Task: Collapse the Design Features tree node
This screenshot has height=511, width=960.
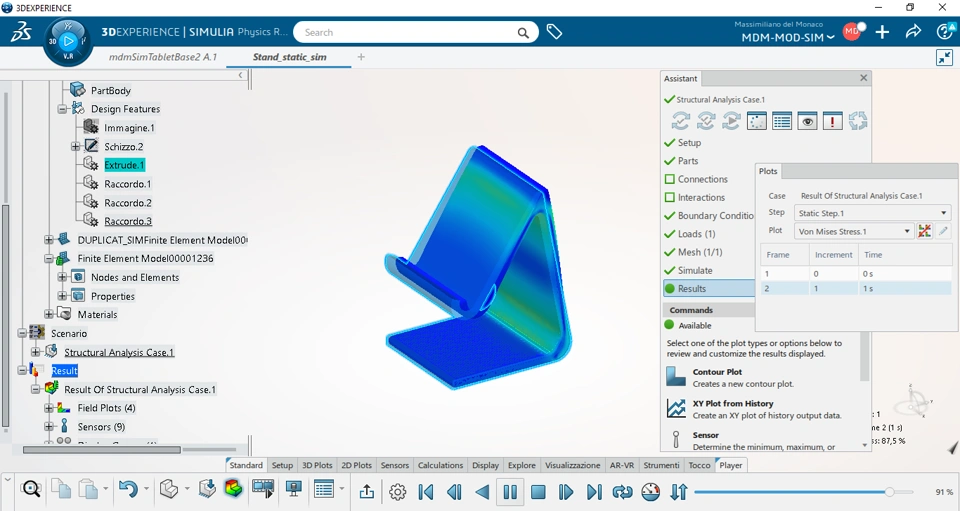Action: 62,109
